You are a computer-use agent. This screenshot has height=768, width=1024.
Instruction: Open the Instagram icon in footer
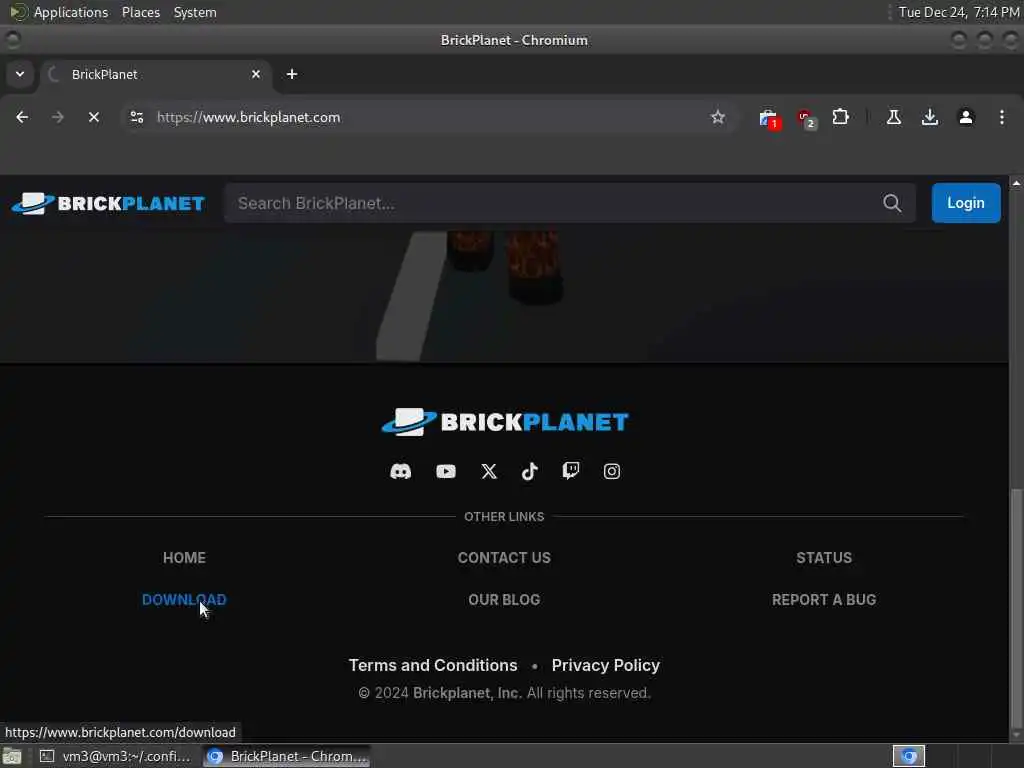pos(612,472)
